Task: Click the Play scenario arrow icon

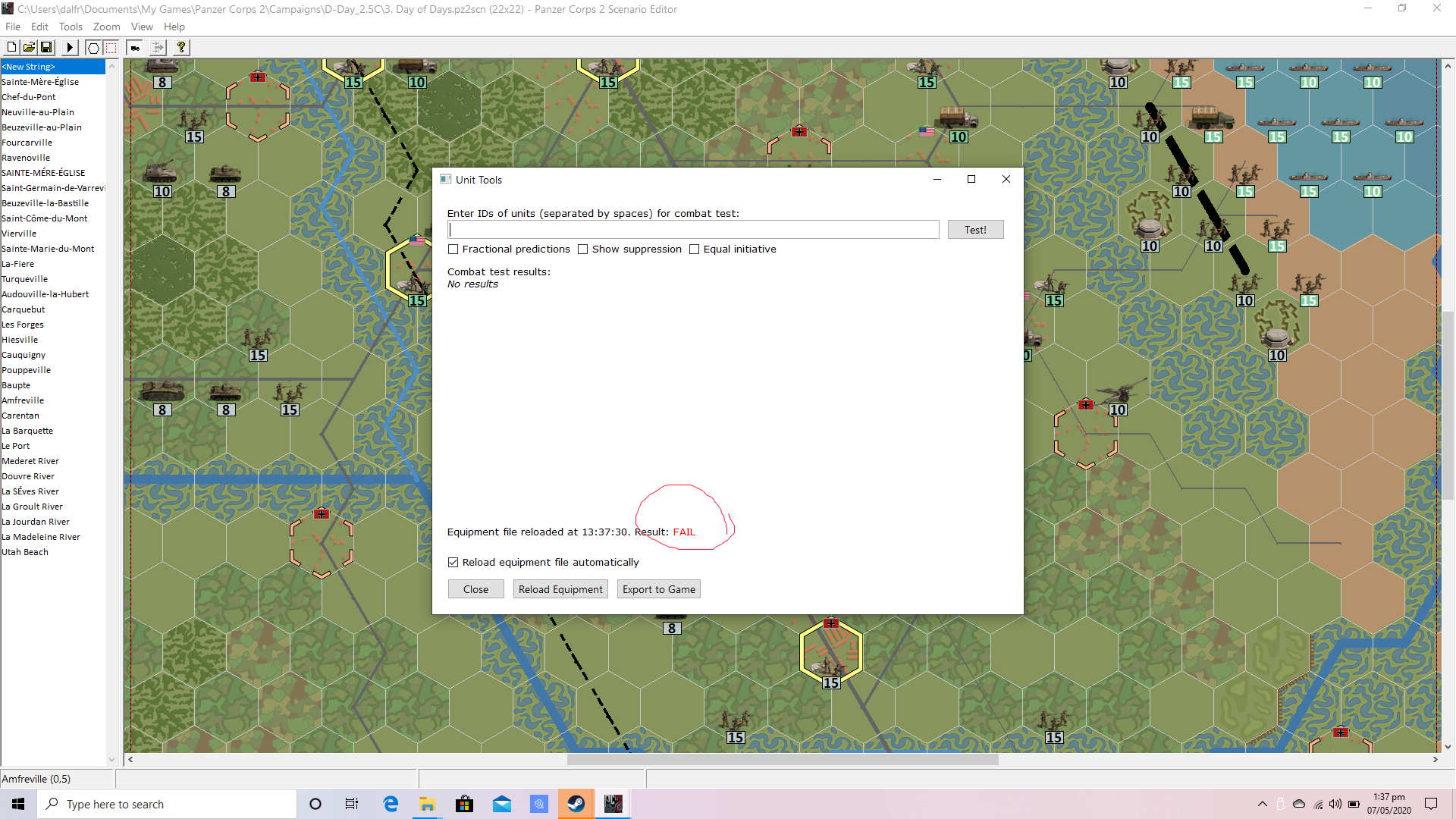Action: tap(70, 47)
